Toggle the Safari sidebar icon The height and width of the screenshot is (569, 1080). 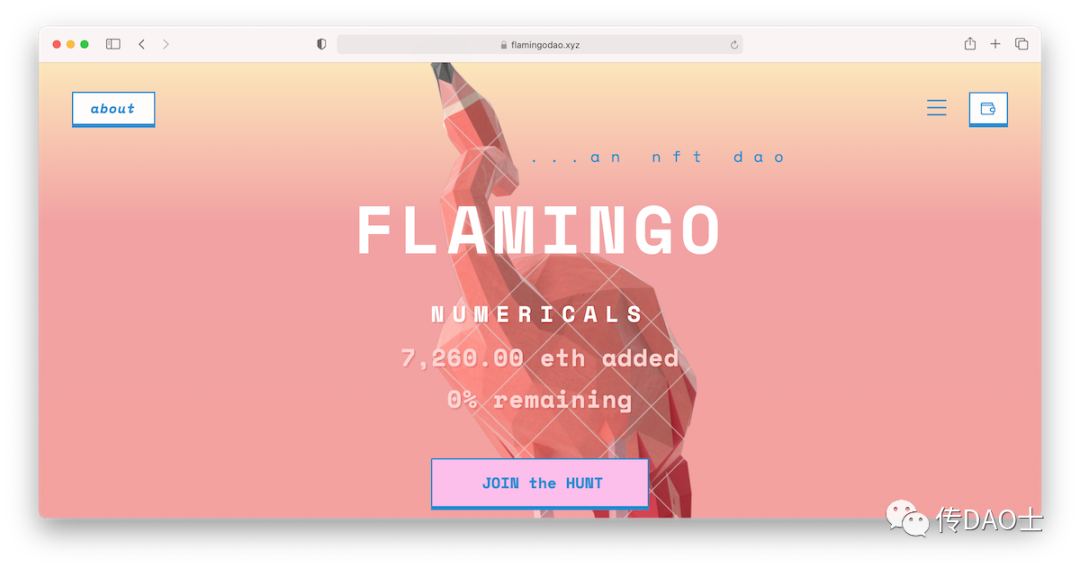(x=113, y=44)
